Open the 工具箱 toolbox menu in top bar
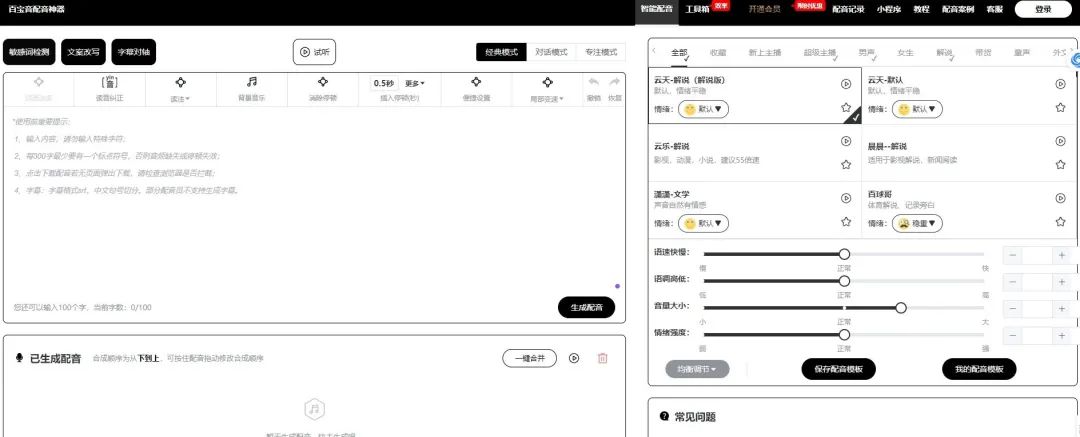 [697, 10]
